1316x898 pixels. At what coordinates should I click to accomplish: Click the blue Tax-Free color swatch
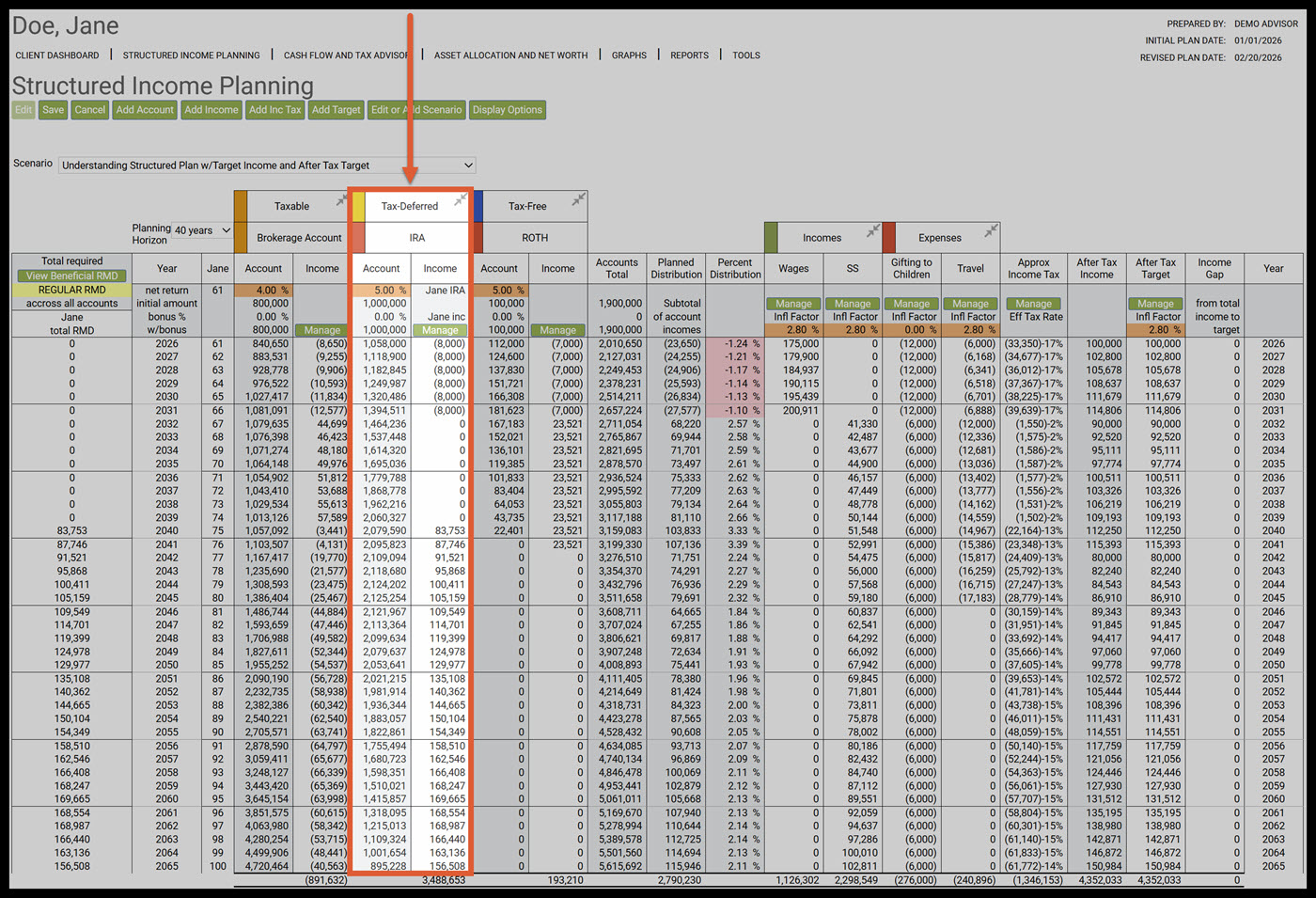click(x=478, y=206)
